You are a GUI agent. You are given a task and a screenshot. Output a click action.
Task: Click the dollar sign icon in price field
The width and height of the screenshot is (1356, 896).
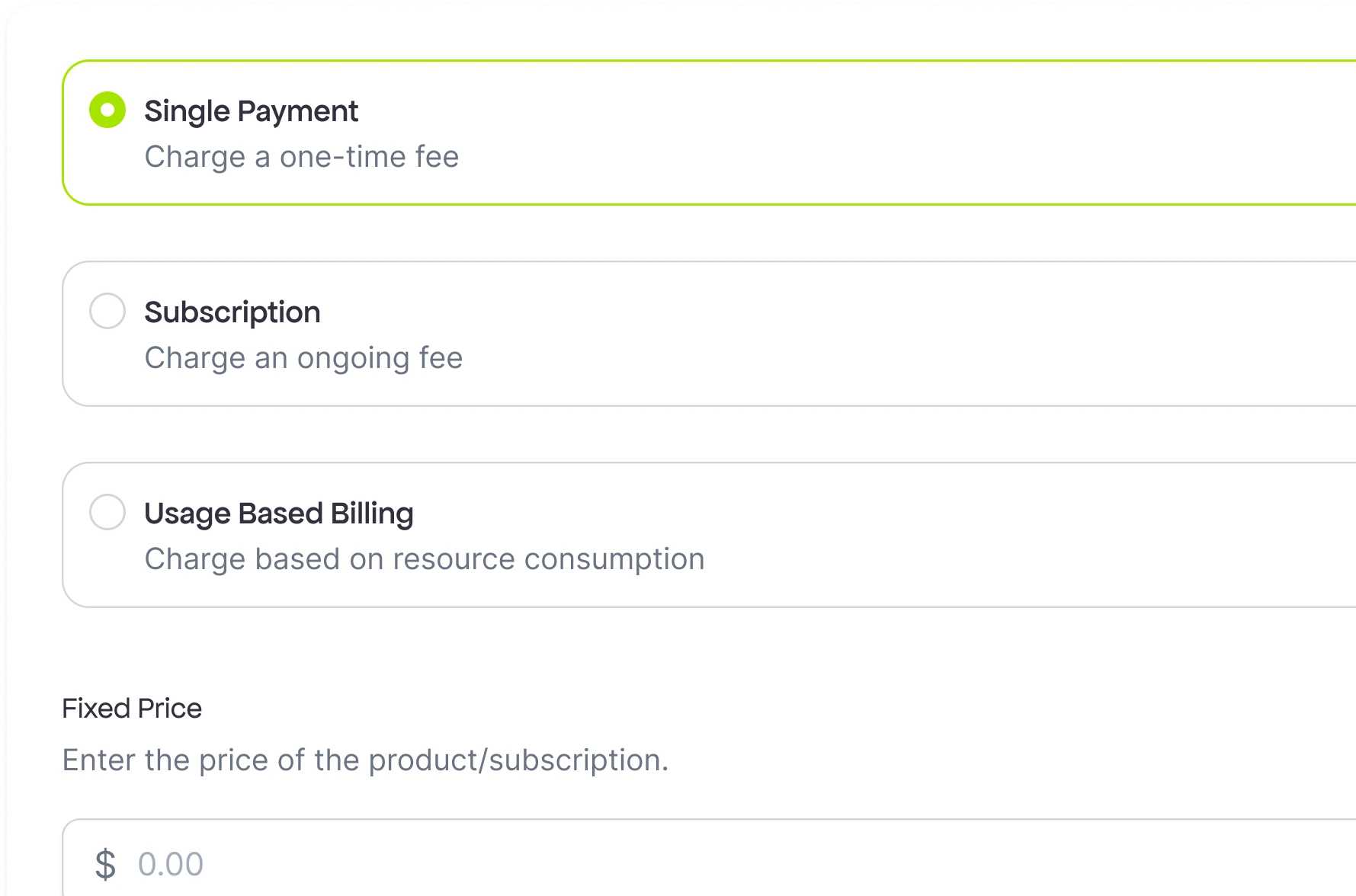click(105, 865)
